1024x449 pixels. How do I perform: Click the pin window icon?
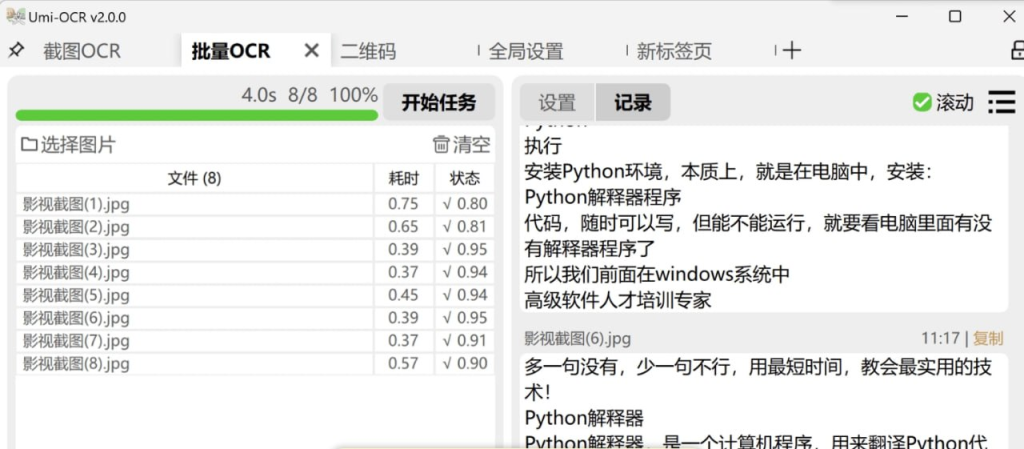[x=15, y=51]
